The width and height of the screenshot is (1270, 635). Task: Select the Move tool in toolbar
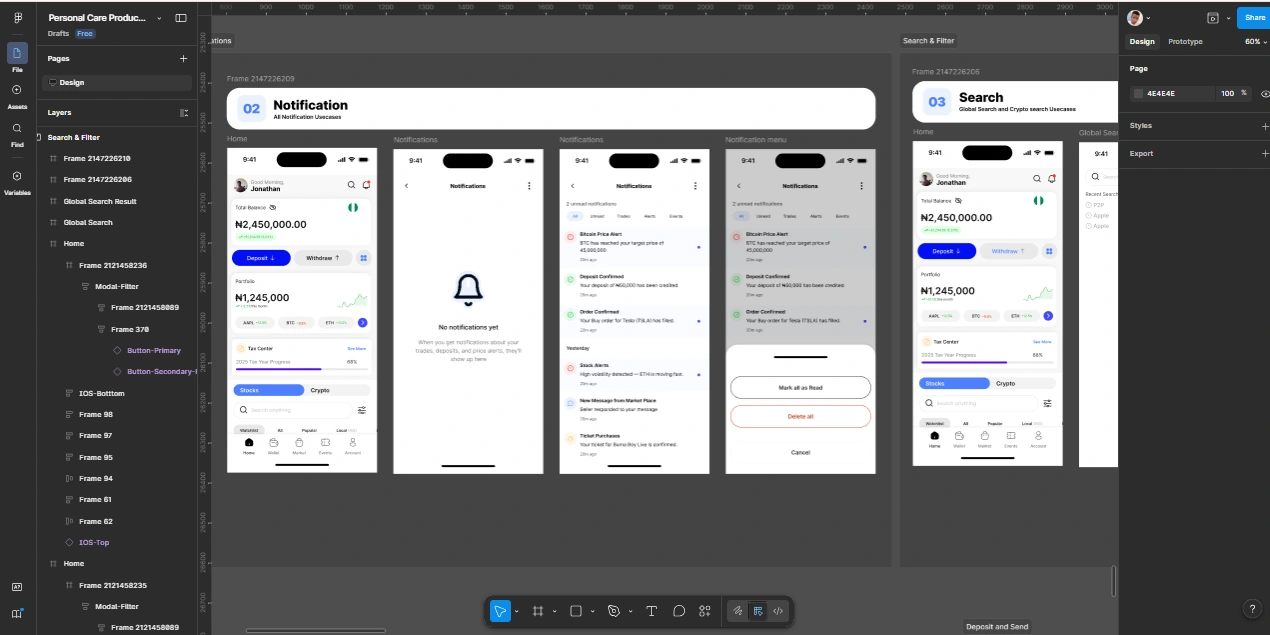coord(500,610)
